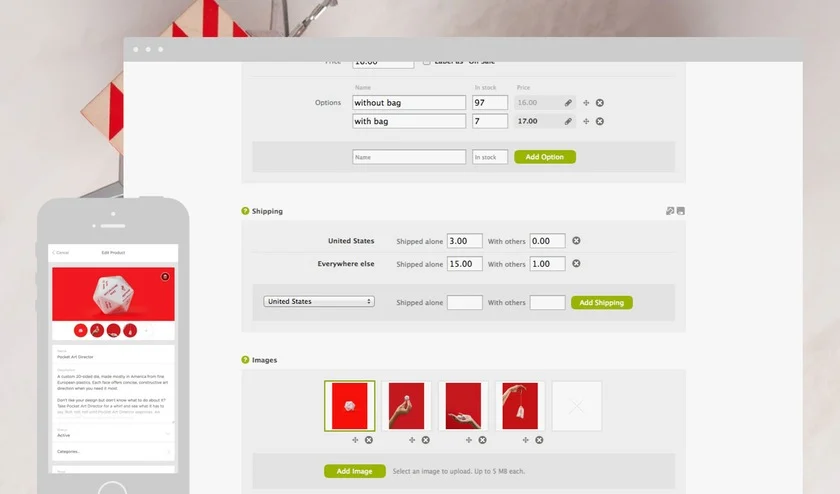
Task: Click the move handle for 'without bag' option
Action: click(586, 103)
